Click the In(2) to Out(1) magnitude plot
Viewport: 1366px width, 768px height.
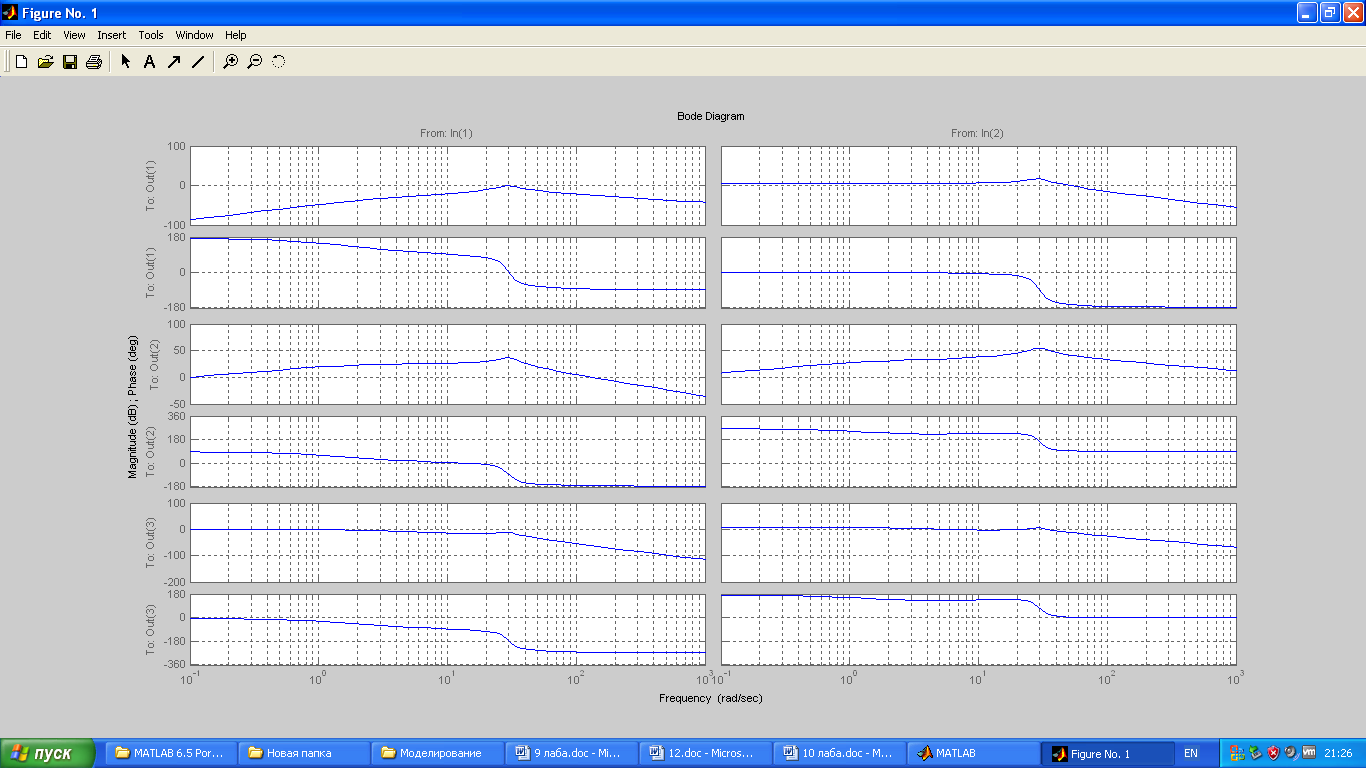[978, 186]
